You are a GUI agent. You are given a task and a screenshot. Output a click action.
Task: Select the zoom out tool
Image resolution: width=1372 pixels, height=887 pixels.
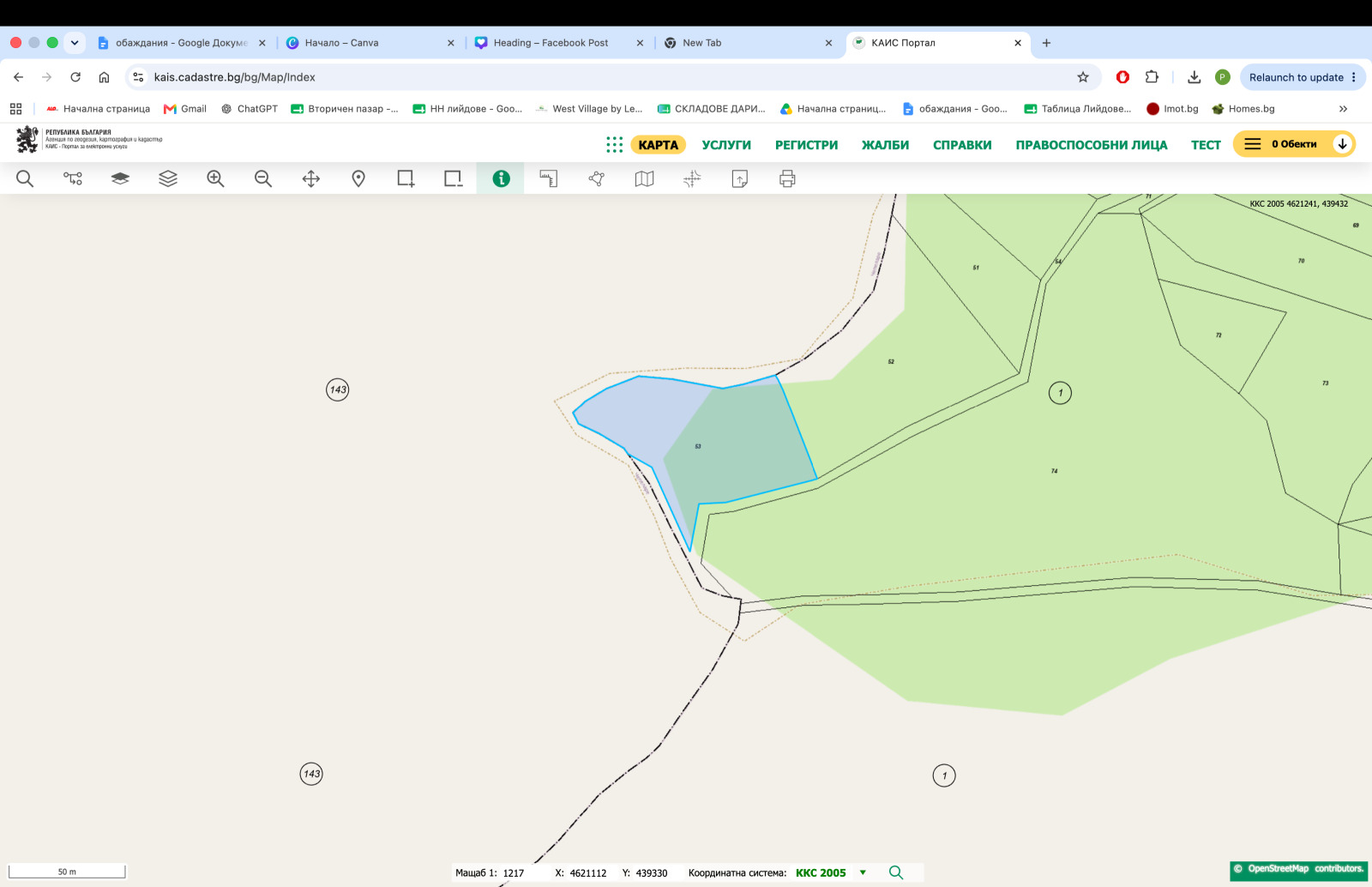tap(263, 178)
